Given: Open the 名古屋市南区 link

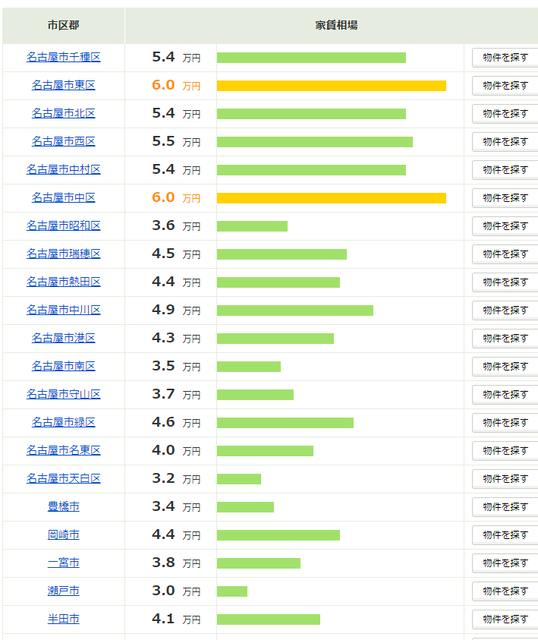Looking at the screenshot, I should pyautogui.click(x=63, y=366).
